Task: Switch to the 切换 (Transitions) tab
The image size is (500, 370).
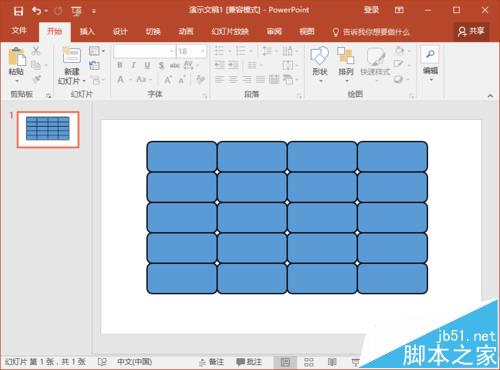Action: click(x=153, y=31)
